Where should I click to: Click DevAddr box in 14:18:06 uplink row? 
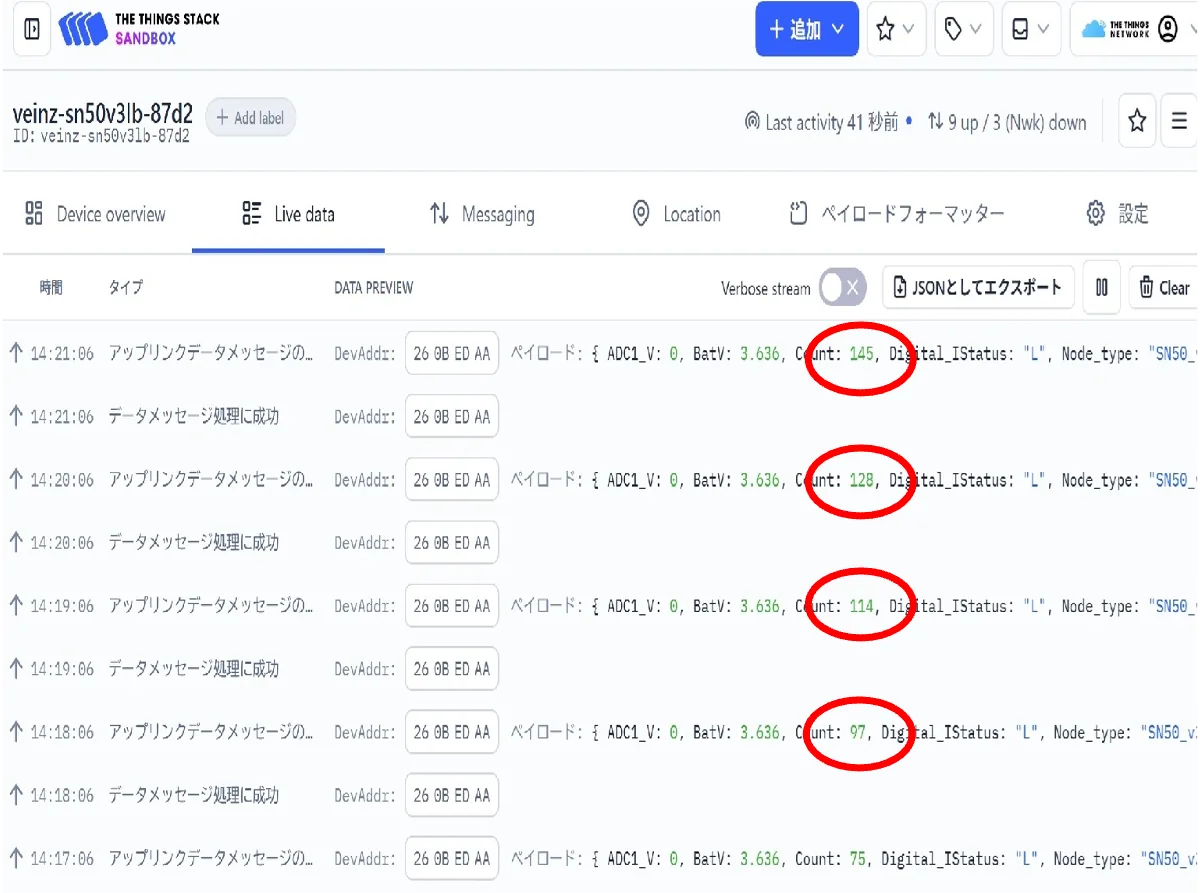coord(452,732)
